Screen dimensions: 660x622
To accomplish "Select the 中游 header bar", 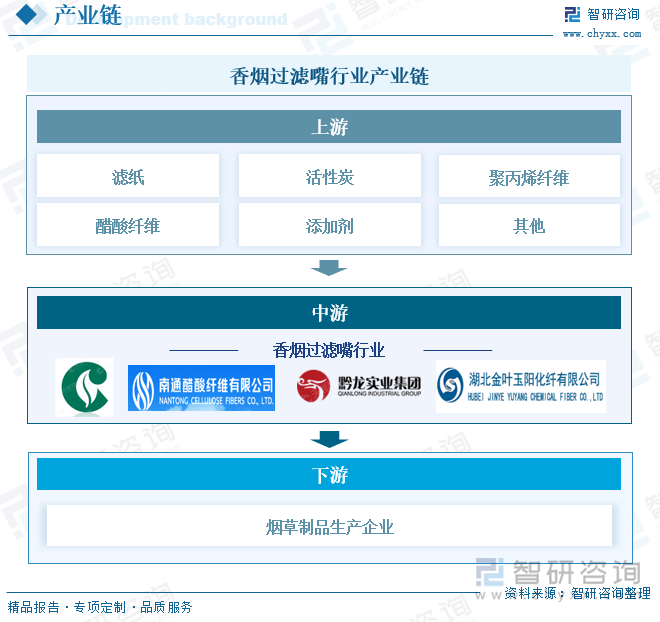I will pyautogui.click(x=329, y=313).
